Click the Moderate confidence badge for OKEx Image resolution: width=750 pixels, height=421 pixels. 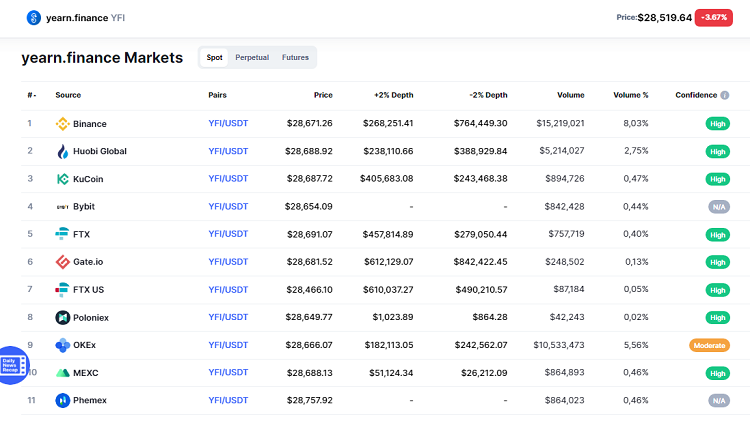(709, 345)
